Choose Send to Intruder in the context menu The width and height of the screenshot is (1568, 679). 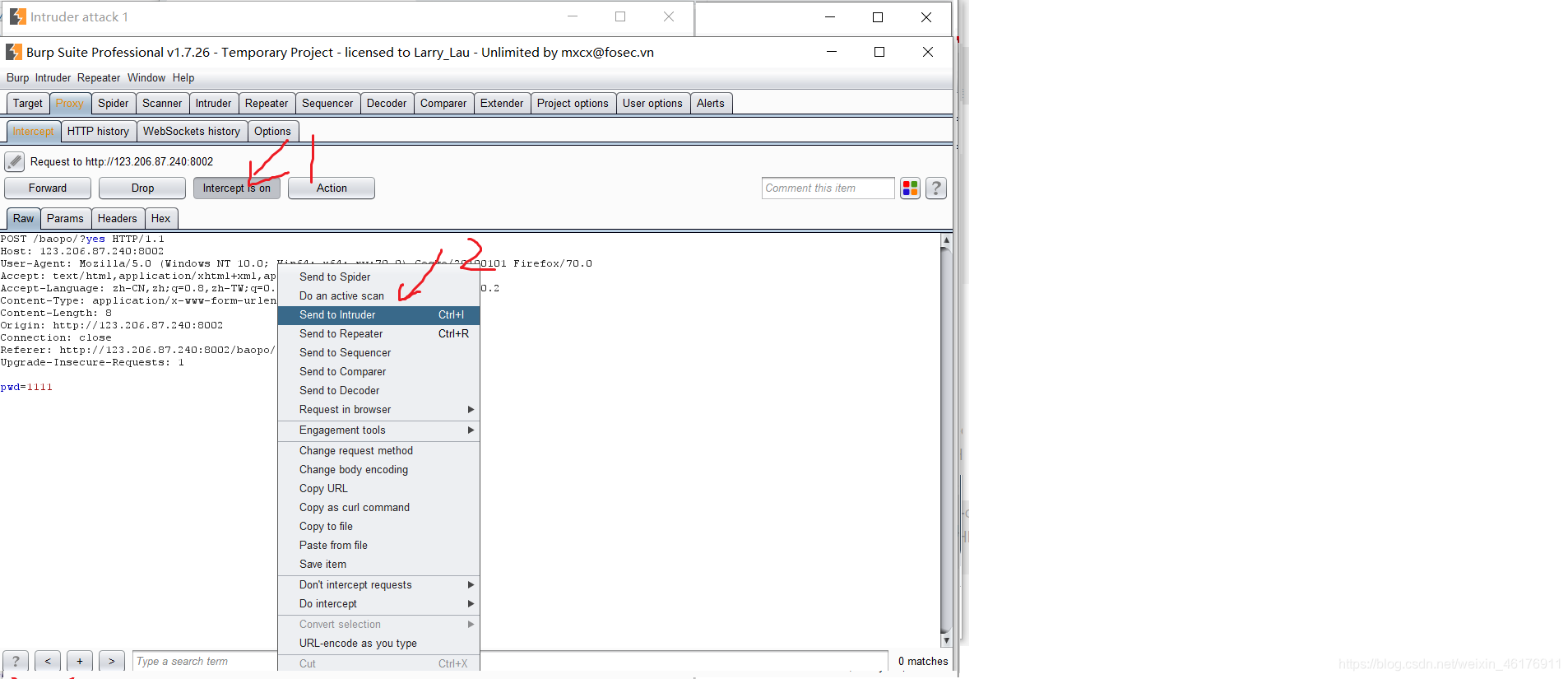point(378,314)
